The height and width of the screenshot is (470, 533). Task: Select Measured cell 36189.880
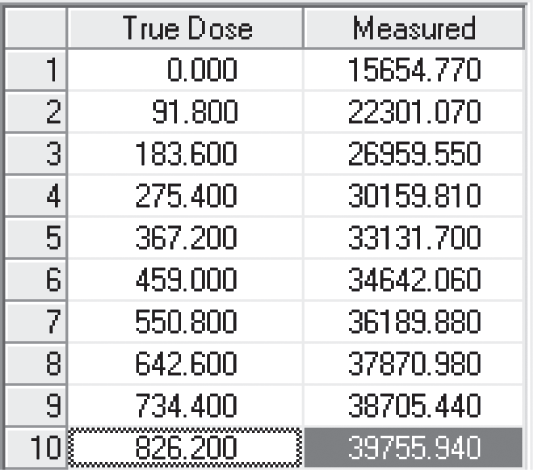coord(413,321)
